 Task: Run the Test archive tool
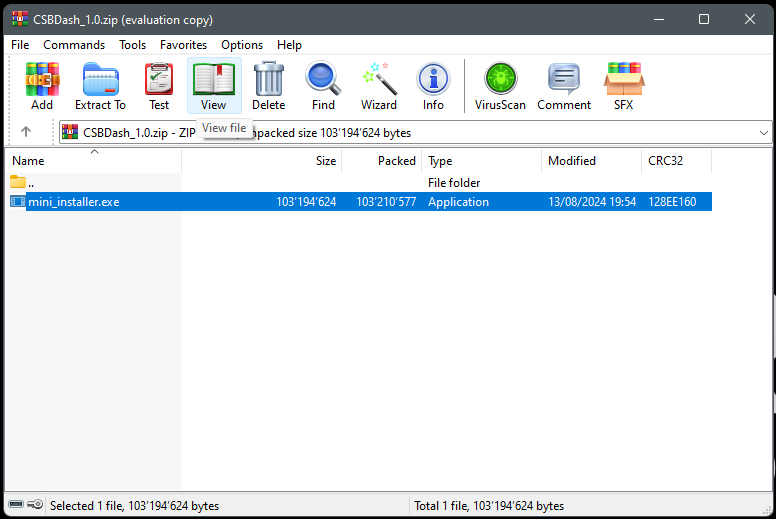(x=159, y=85)
